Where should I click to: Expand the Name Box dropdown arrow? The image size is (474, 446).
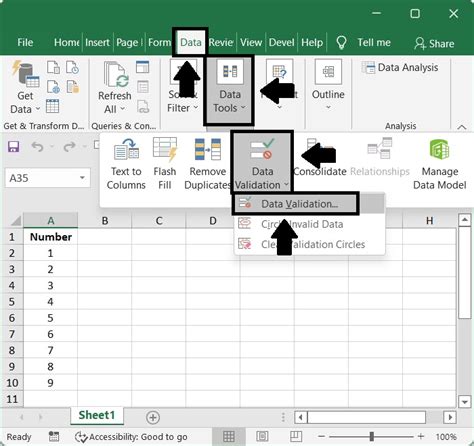82,178
